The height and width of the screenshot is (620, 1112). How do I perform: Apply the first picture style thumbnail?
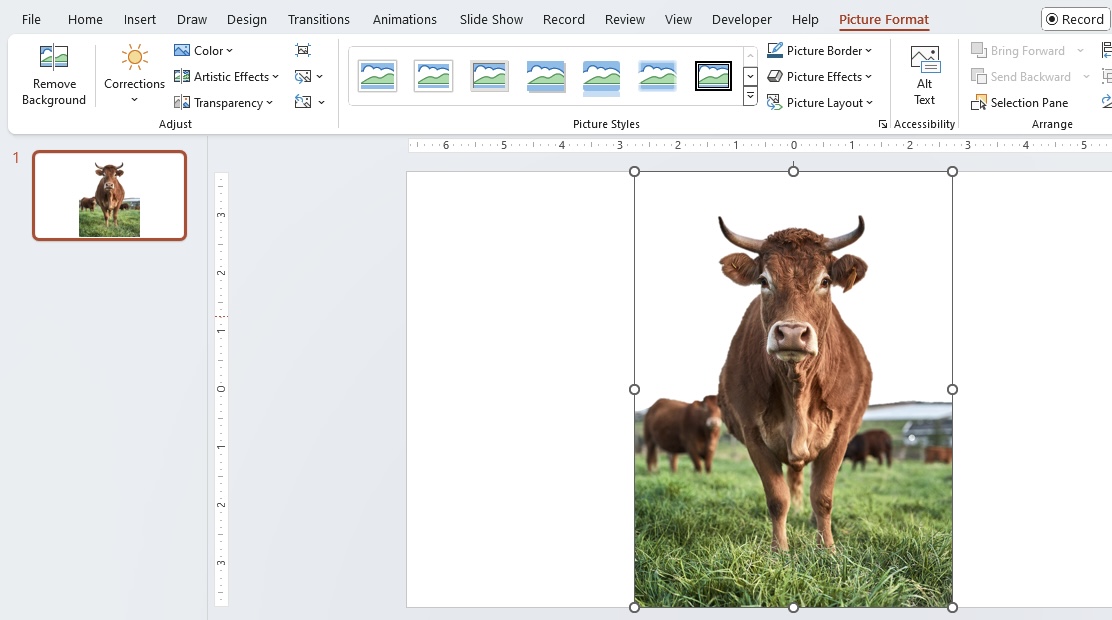coord(377,76)
